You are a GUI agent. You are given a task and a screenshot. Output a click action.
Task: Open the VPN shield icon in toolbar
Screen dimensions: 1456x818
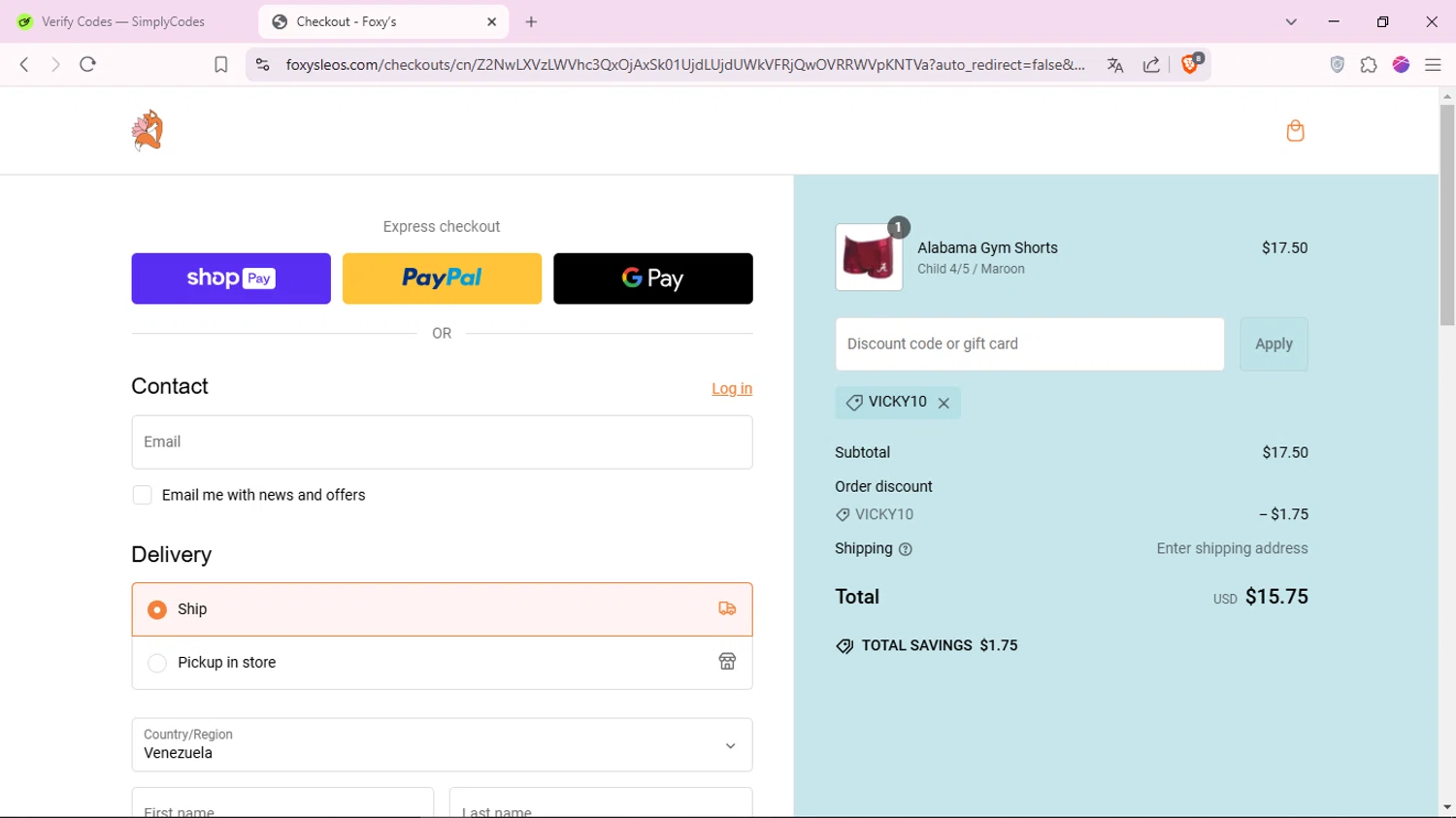tap(1338, 65)
